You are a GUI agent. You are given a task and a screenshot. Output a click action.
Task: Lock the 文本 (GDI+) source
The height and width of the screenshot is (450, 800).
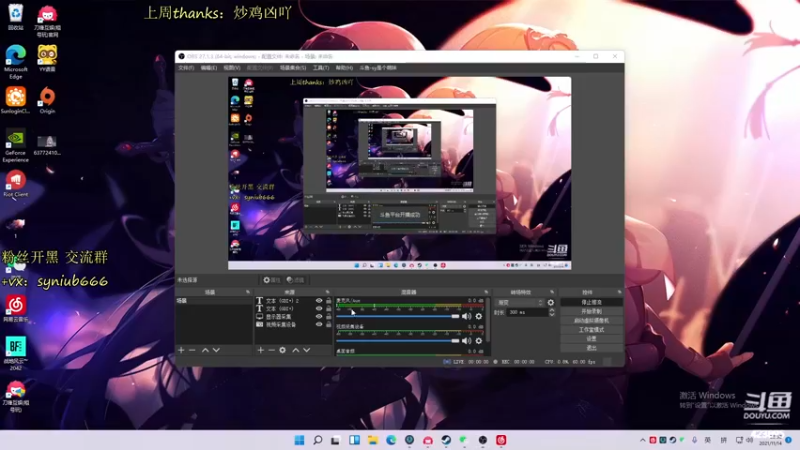(x=329, y=309)
